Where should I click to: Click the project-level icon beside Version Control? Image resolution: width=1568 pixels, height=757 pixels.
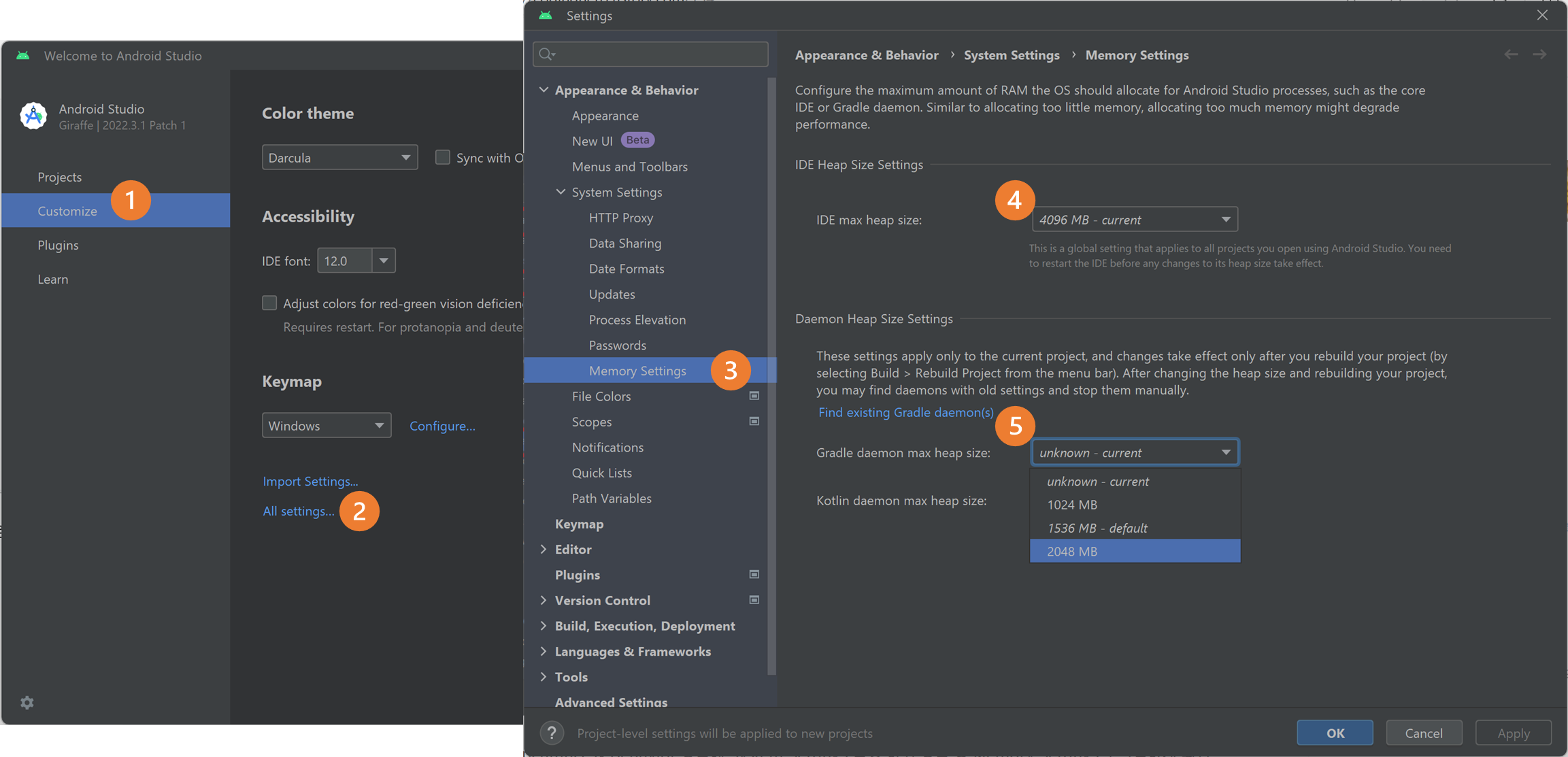(754, 600)
